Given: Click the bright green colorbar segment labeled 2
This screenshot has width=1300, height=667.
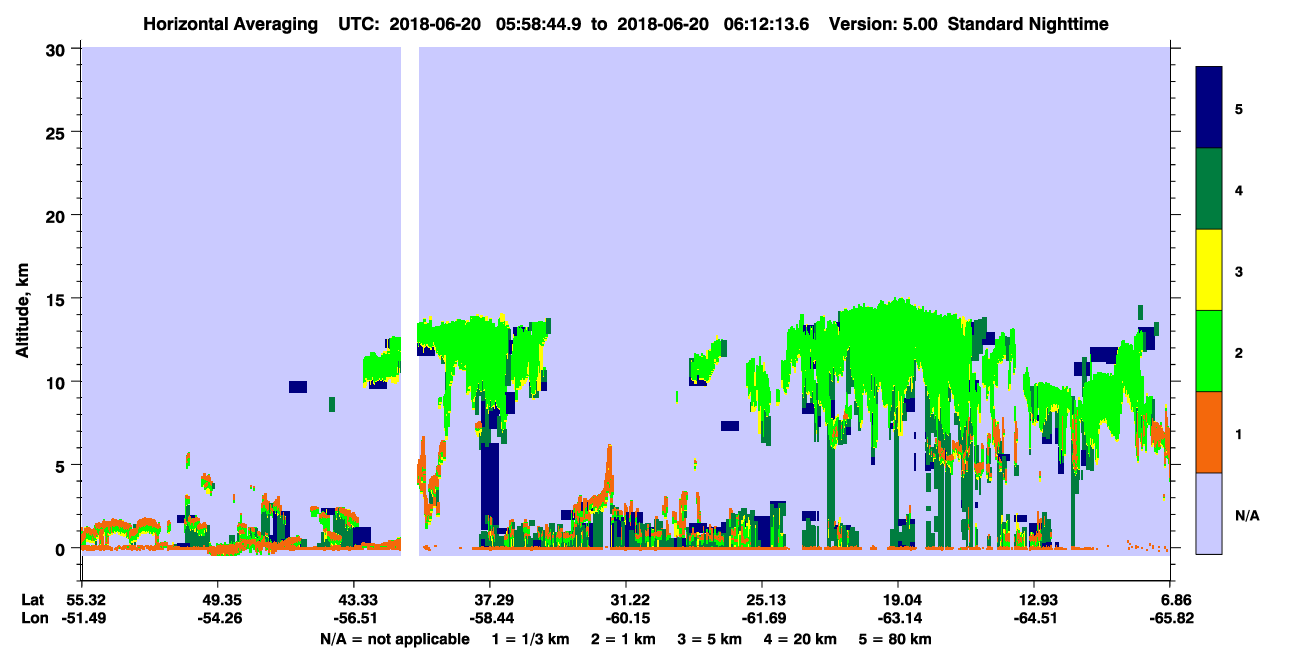Looking at the screenshot, I should [1209, 351].
